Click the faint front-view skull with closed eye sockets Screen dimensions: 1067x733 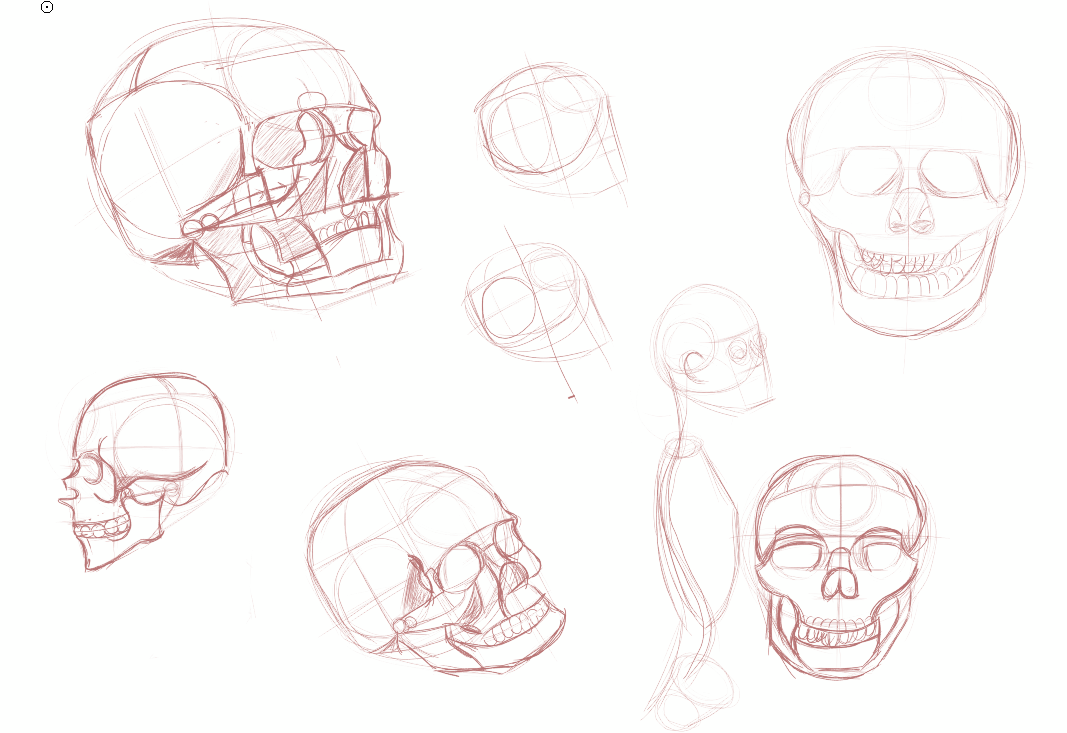coord(905,194)
